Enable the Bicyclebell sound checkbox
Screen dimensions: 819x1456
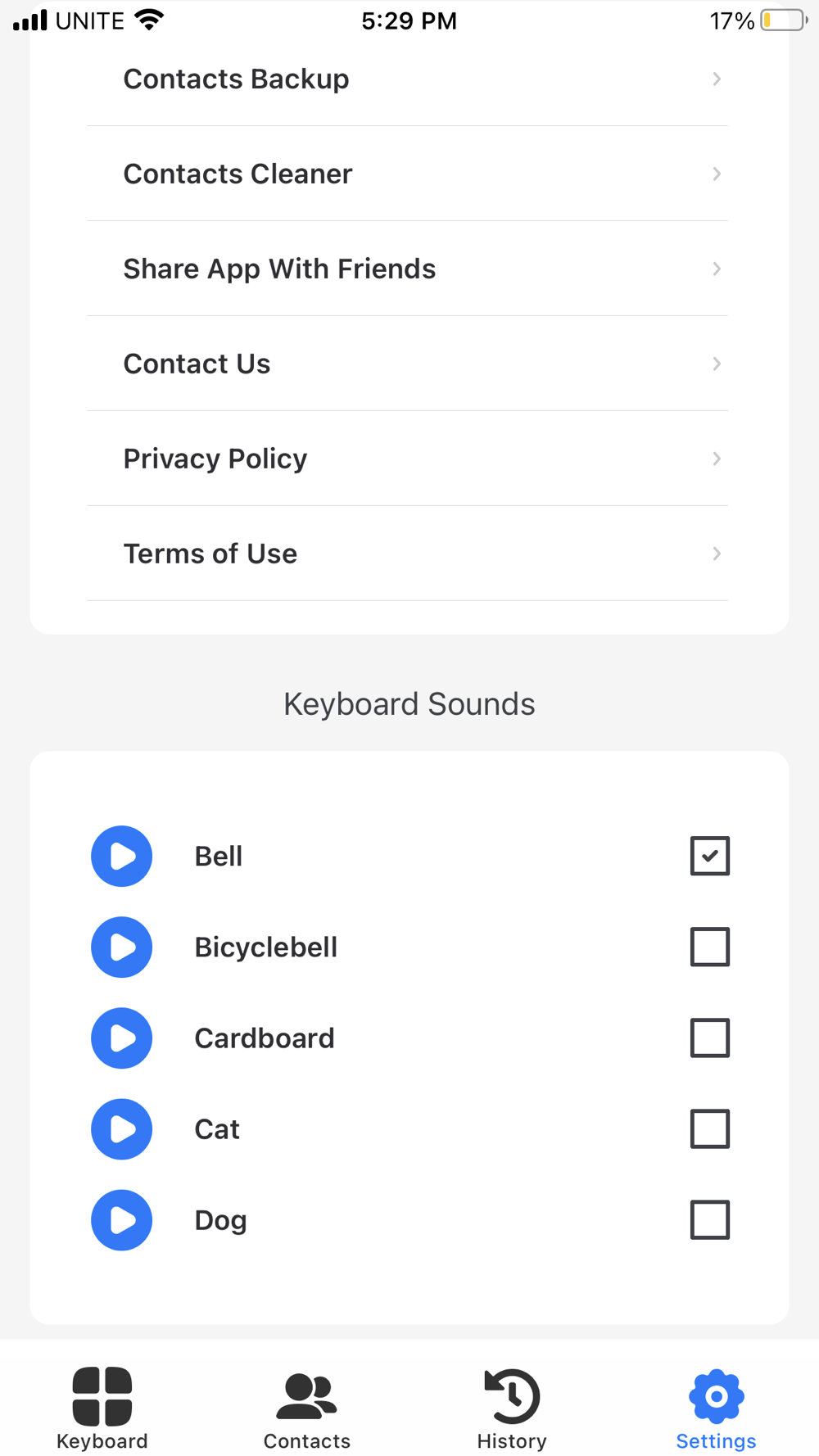point(709,947)
